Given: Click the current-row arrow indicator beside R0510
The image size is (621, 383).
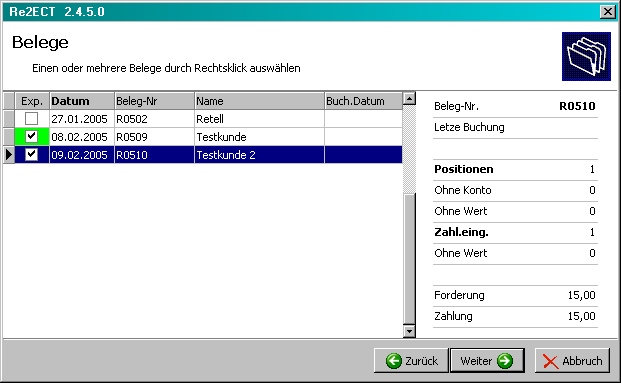Looking at the screenshot, I should [x=9, y=154].
